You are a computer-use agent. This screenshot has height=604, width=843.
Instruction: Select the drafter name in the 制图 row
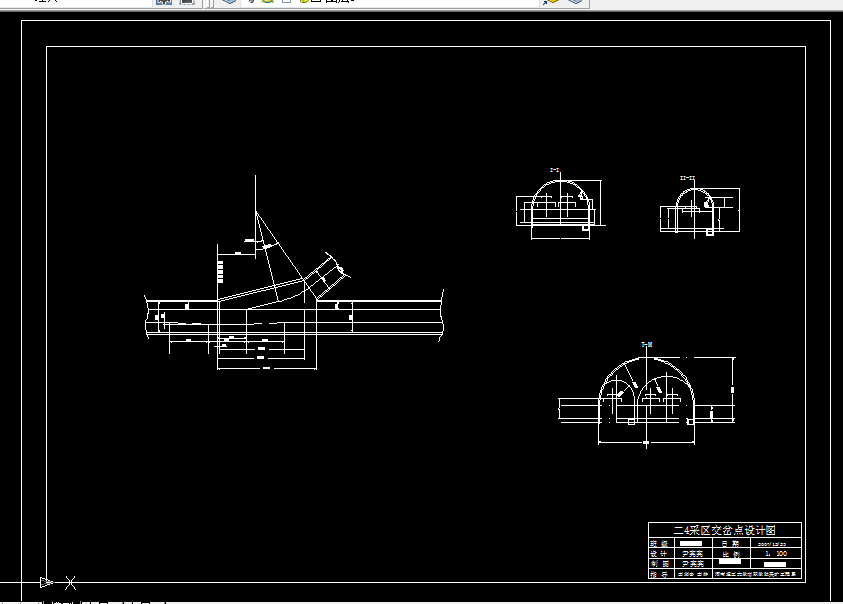click(692, 564)
